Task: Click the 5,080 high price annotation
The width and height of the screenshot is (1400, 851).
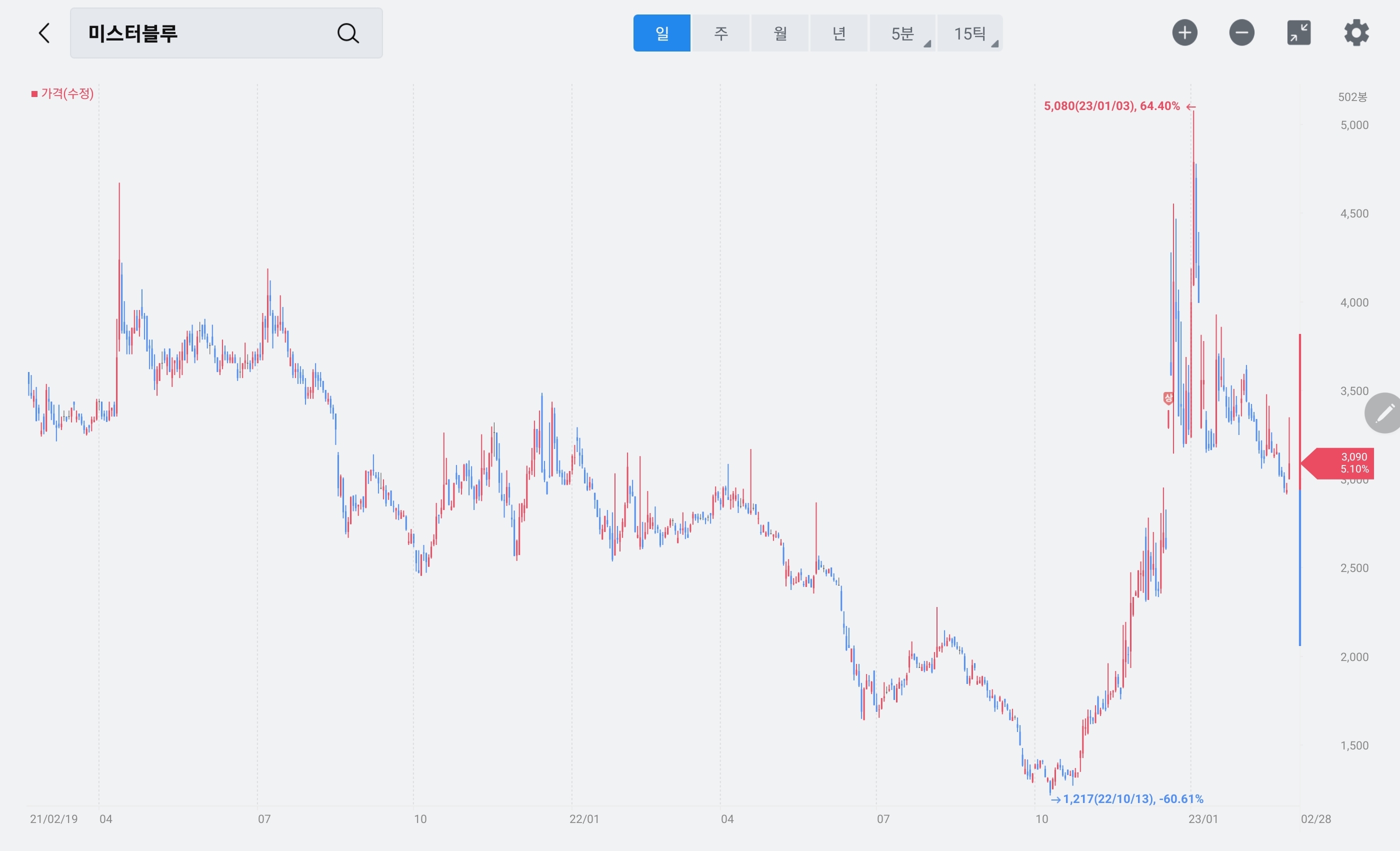Action: point(1111,106)
